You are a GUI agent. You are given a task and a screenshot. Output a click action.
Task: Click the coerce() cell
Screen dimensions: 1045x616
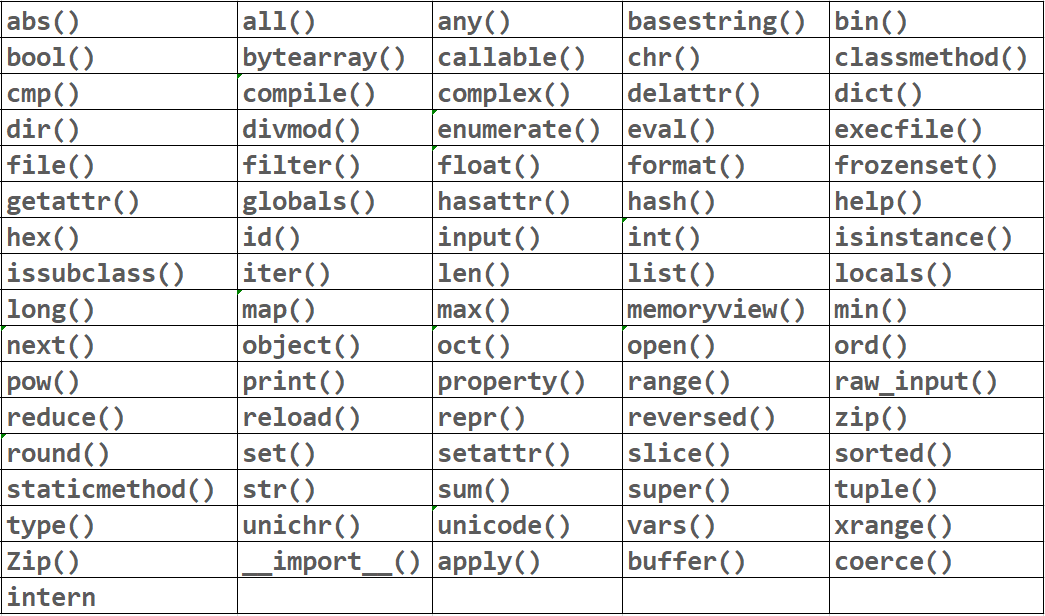[894, 561]
